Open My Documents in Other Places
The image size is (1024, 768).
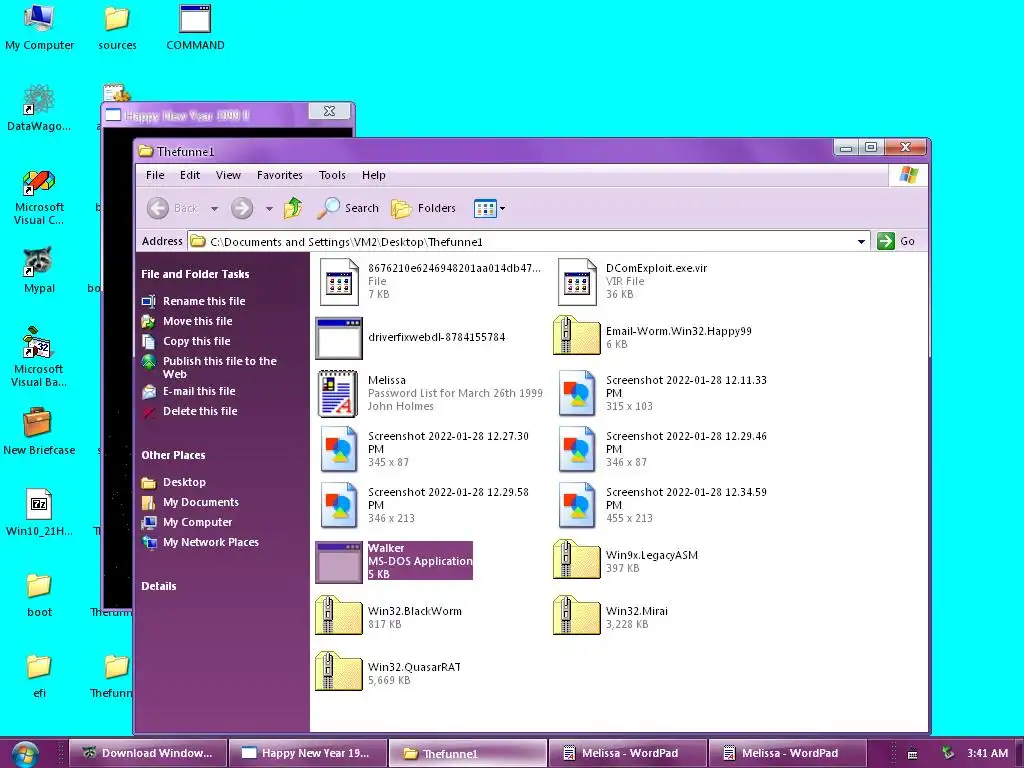point(200,502)
